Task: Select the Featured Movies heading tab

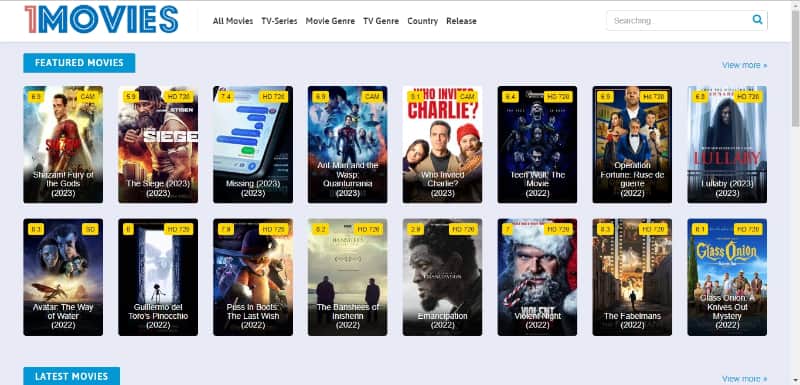Action: point(79,63)
